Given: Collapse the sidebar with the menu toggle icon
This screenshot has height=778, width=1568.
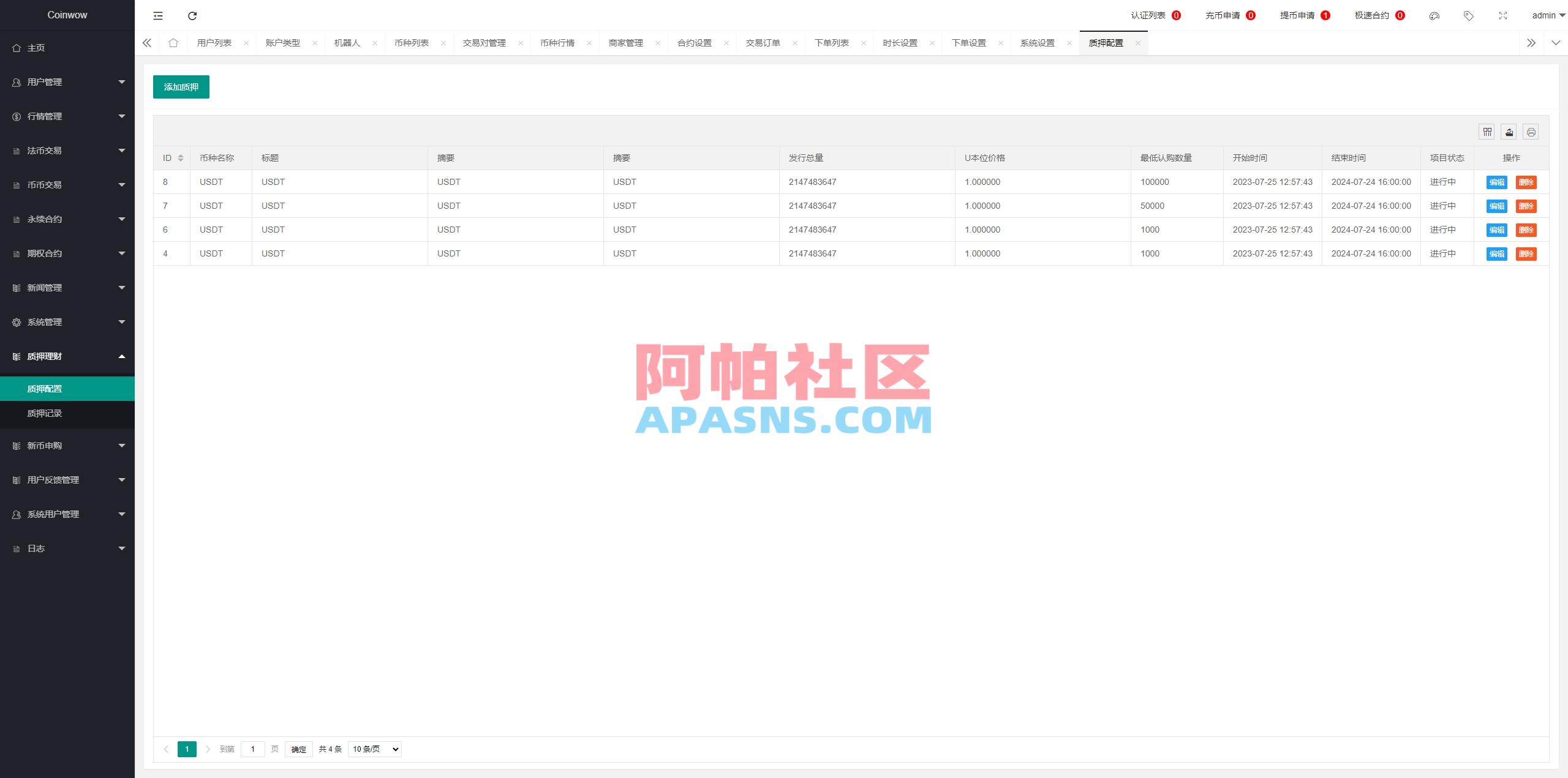Looking at the screenshot, I should point(158,16).
